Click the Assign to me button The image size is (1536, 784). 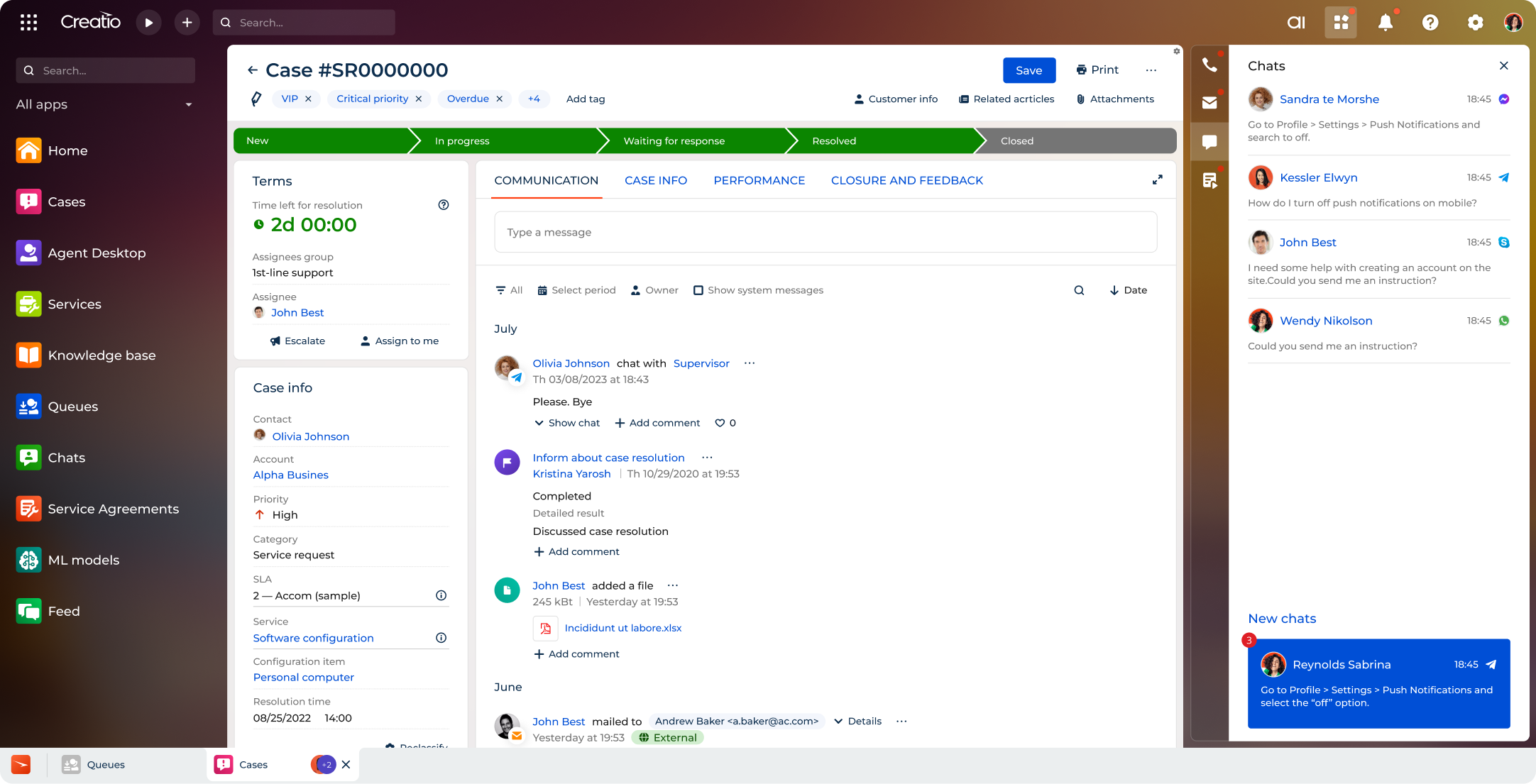(x=400, y=341)
